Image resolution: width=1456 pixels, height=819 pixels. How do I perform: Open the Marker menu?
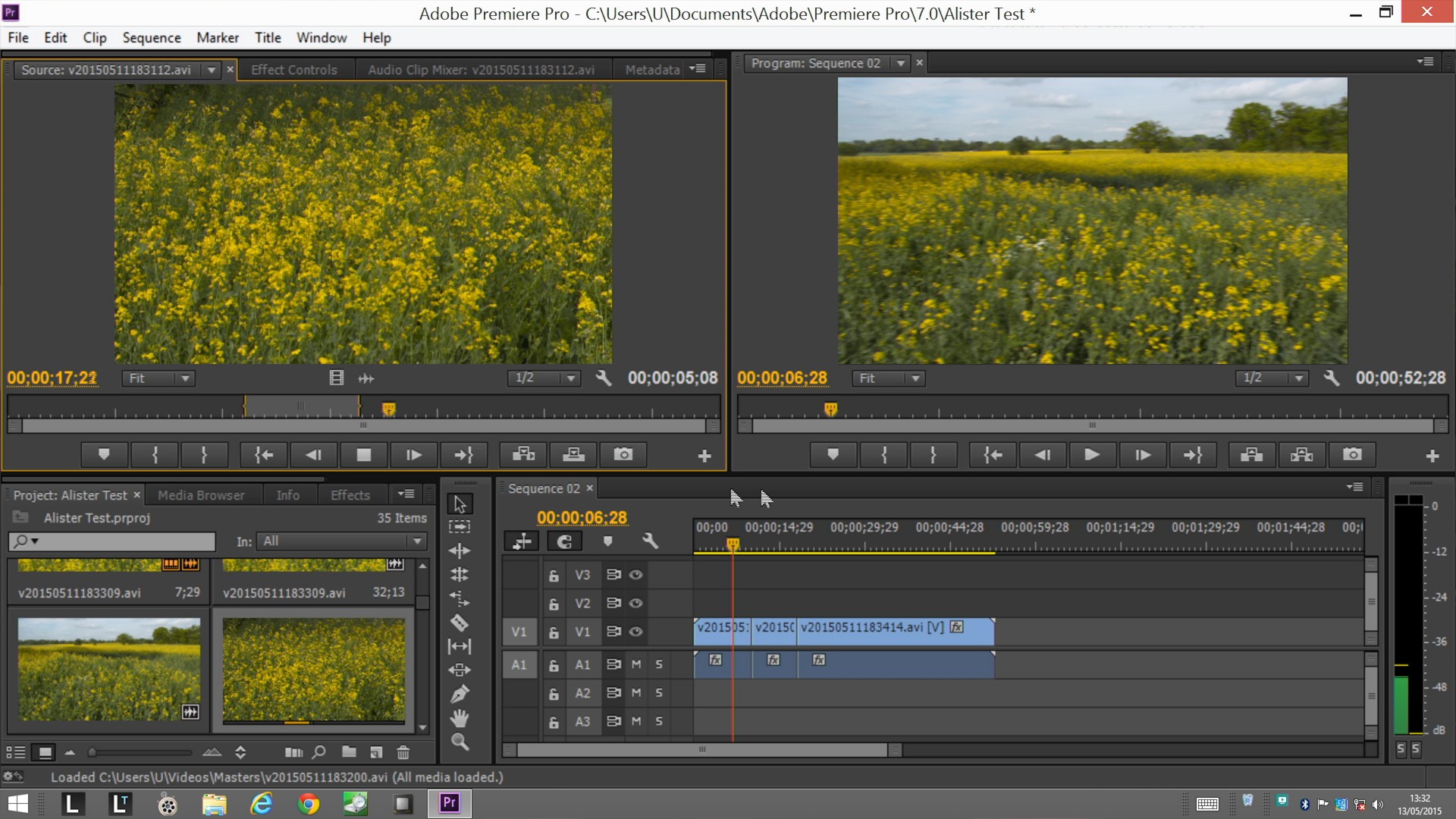point(218,38)
